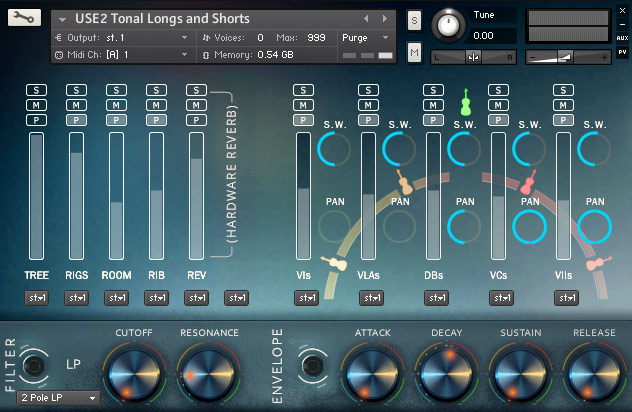This screenshot has width=632, height=412.
Task: Open the Midi Ch dropdown
Action: pyautogui.click(x=121, y=54)
